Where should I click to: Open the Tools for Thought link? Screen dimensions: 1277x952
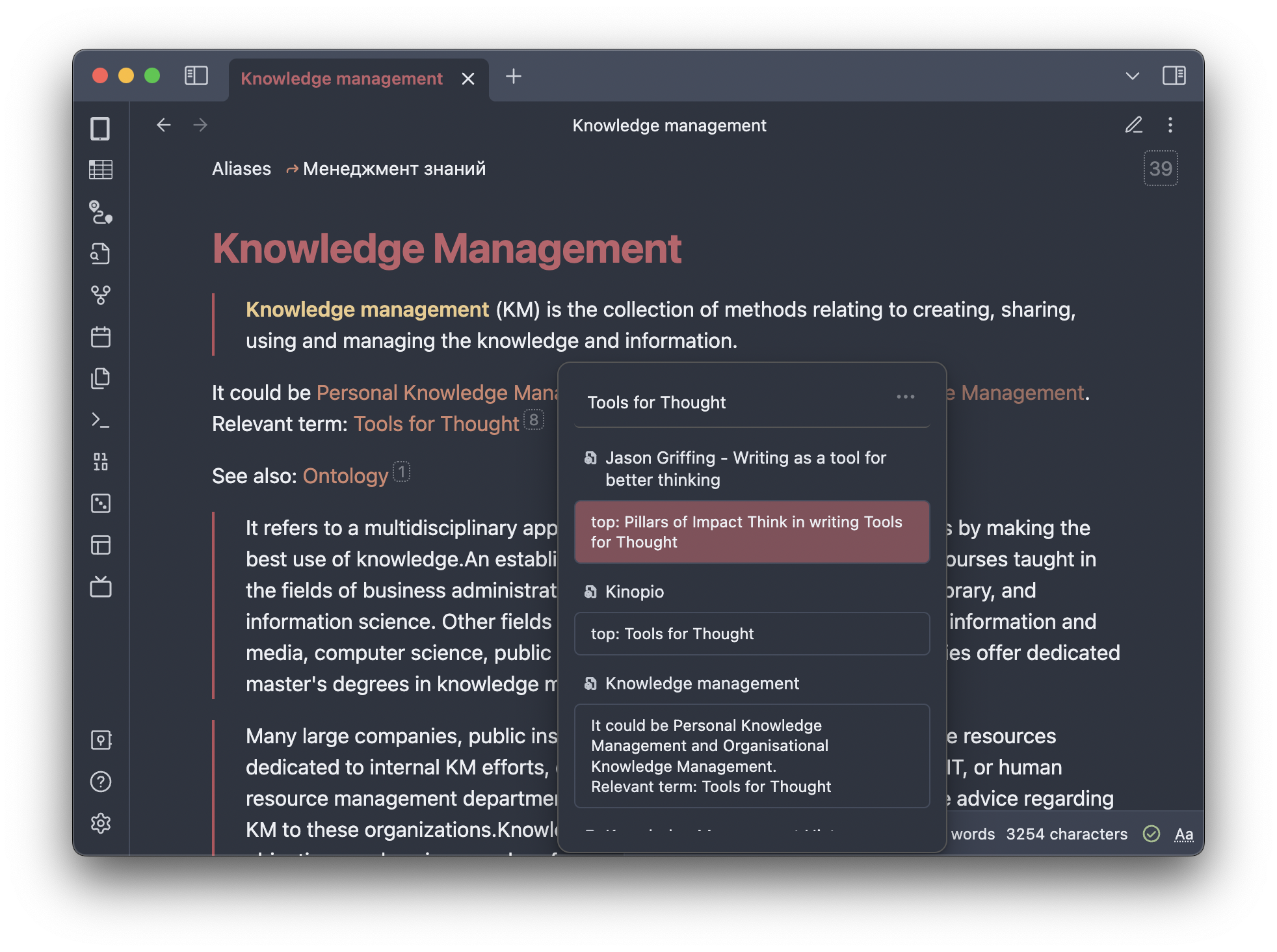click(x=436, y=424)
